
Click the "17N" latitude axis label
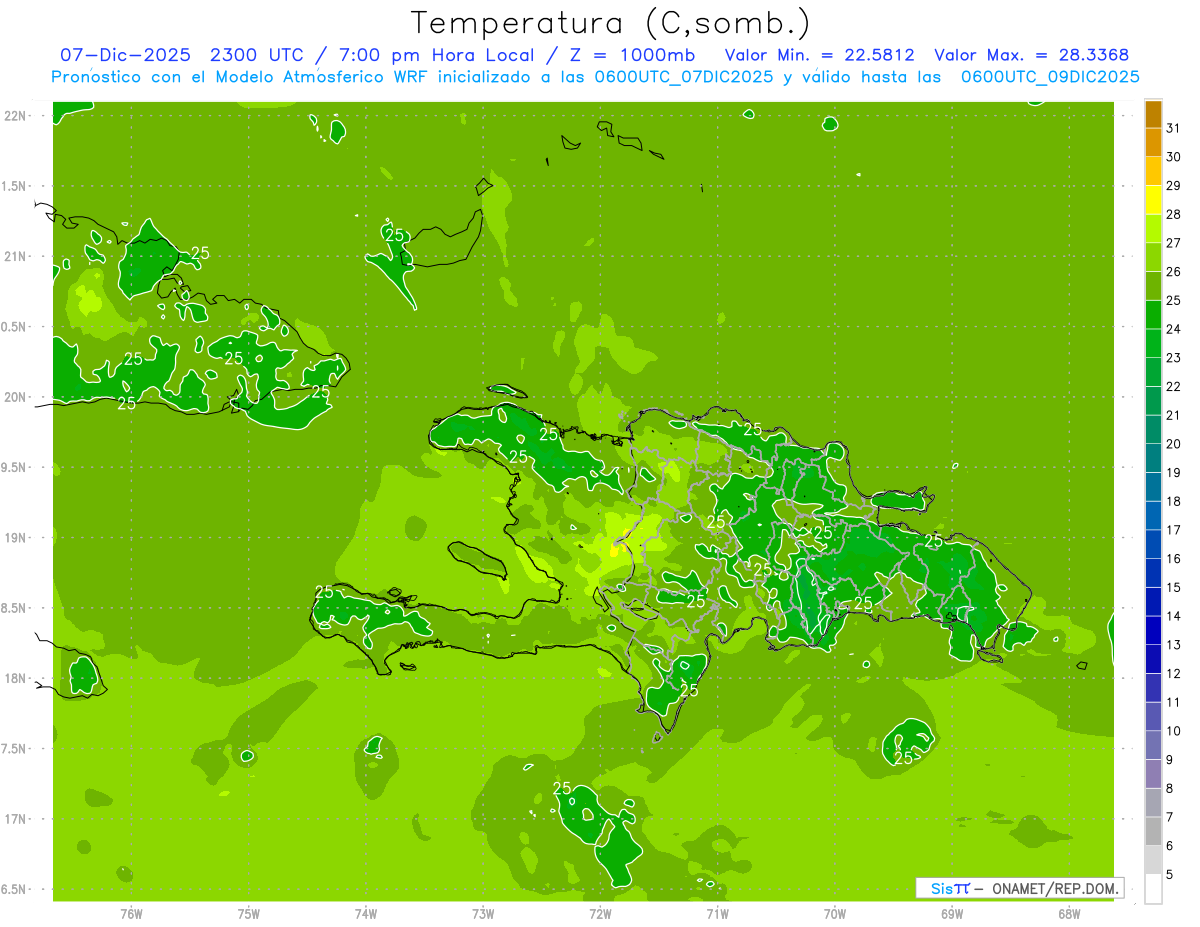(x=16, y=819)
